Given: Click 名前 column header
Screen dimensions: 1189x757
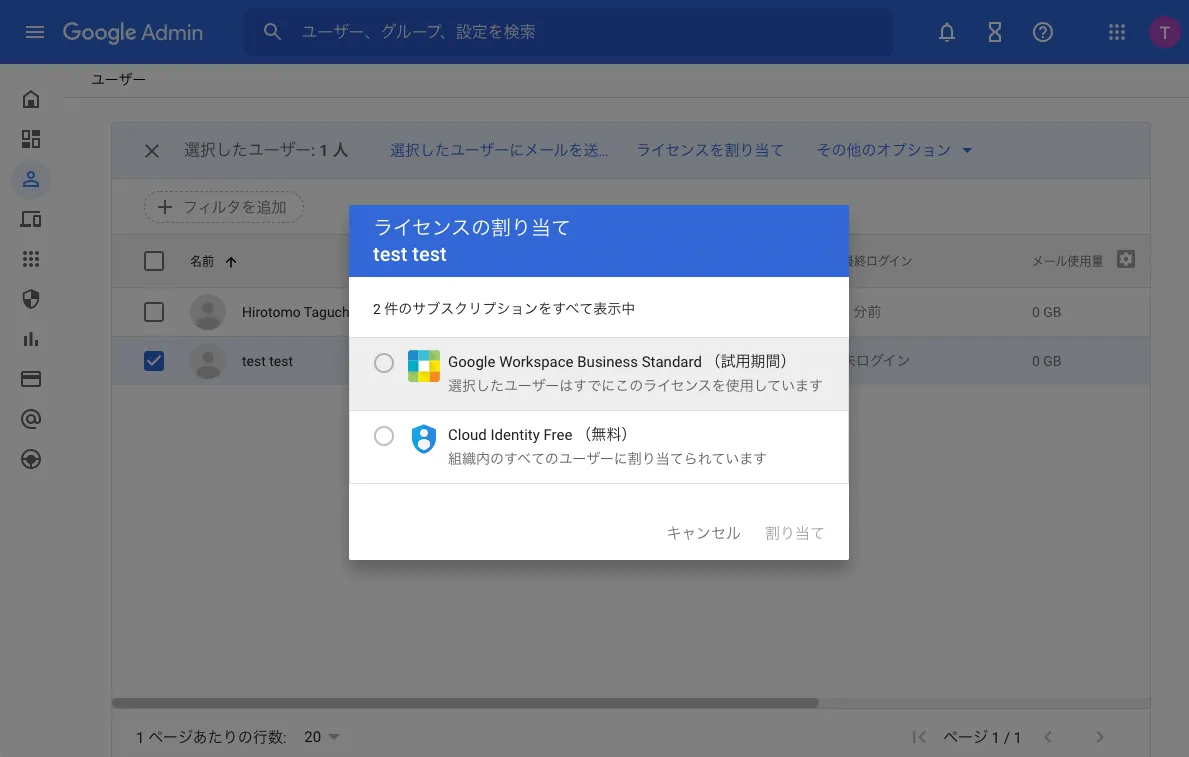Looking at the screenshot, I should 202,261.
